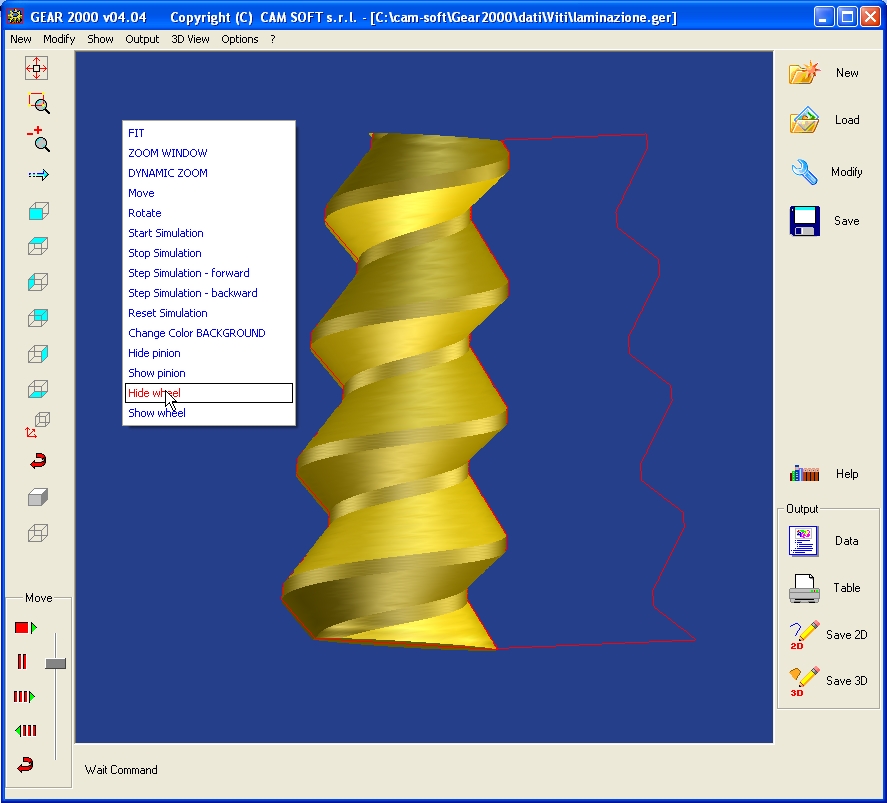Open the New menu in menu bar
The height and width of the screenshot is (803, 887).
click(x=21, y=39)
